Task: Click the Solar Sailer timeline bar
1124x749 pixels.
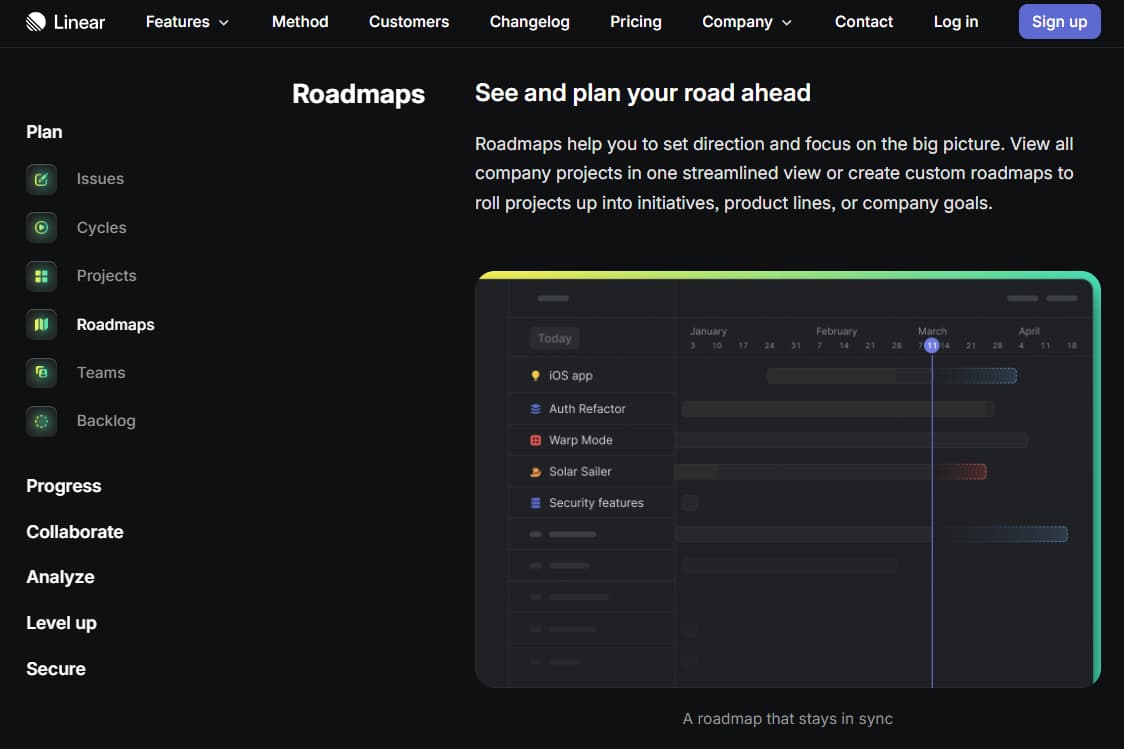Action: point(831,472)
